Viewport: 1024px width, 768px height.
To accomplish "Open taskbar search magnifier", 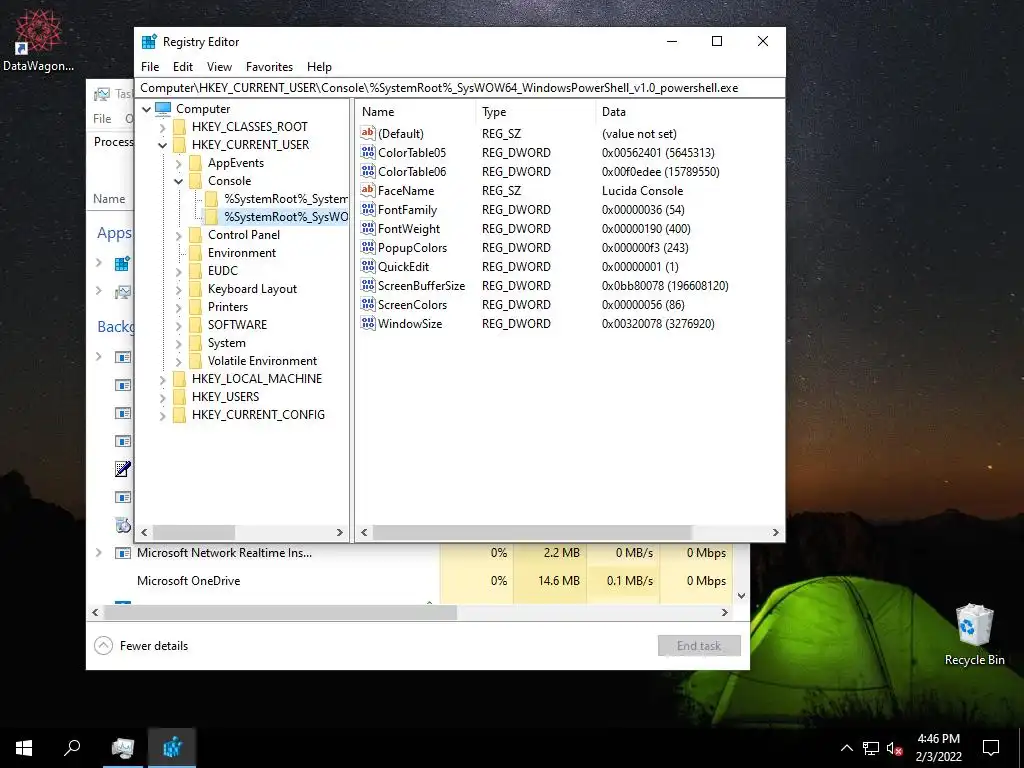I will click(x=72, y=747).
